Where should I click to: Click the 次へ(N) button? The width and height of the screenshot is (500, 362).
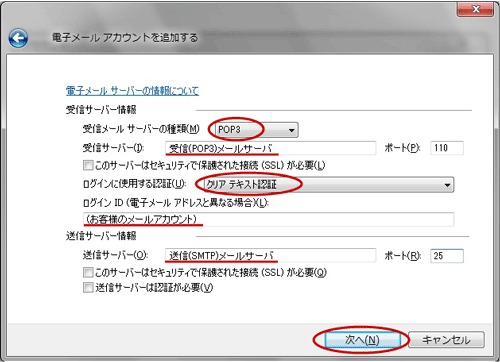pos(362,340)
